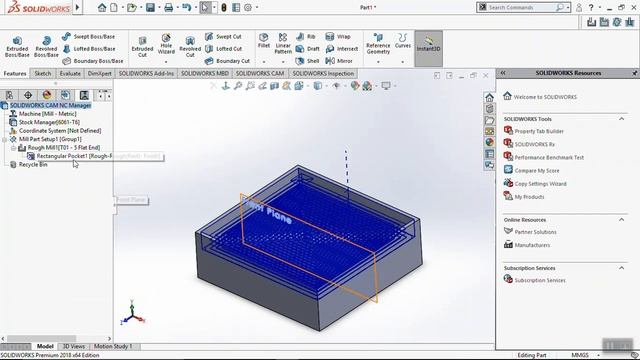Open Reference Geometry tool

pyautogui.click(x=378, y=44)
